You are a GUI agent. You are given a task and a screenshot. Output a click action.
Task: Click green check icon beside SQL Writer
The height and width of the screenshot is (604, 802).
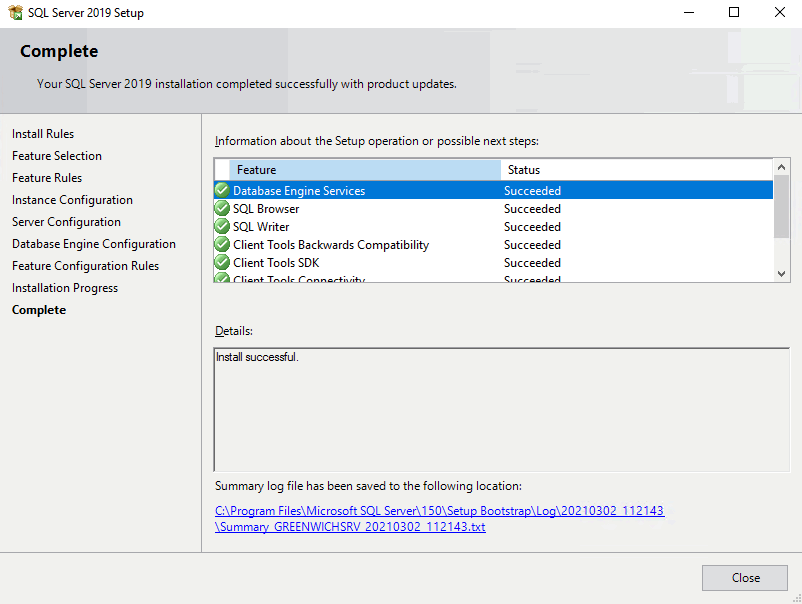[222, 226]
